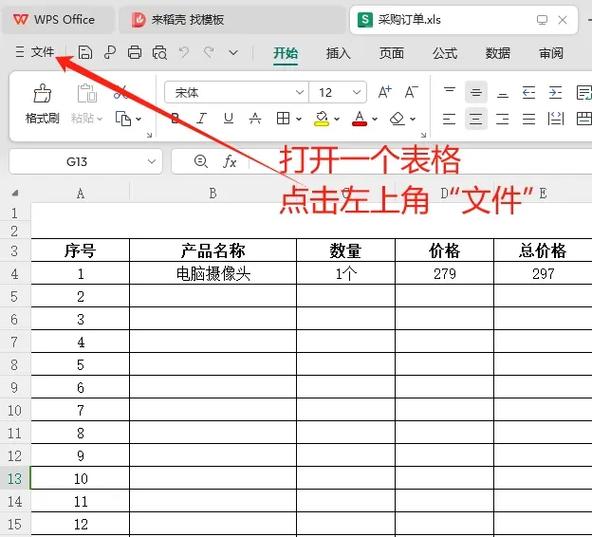Screen dimensions: 592x537
Task: Open font settings dialog launcher
Action: coord(423,135)
